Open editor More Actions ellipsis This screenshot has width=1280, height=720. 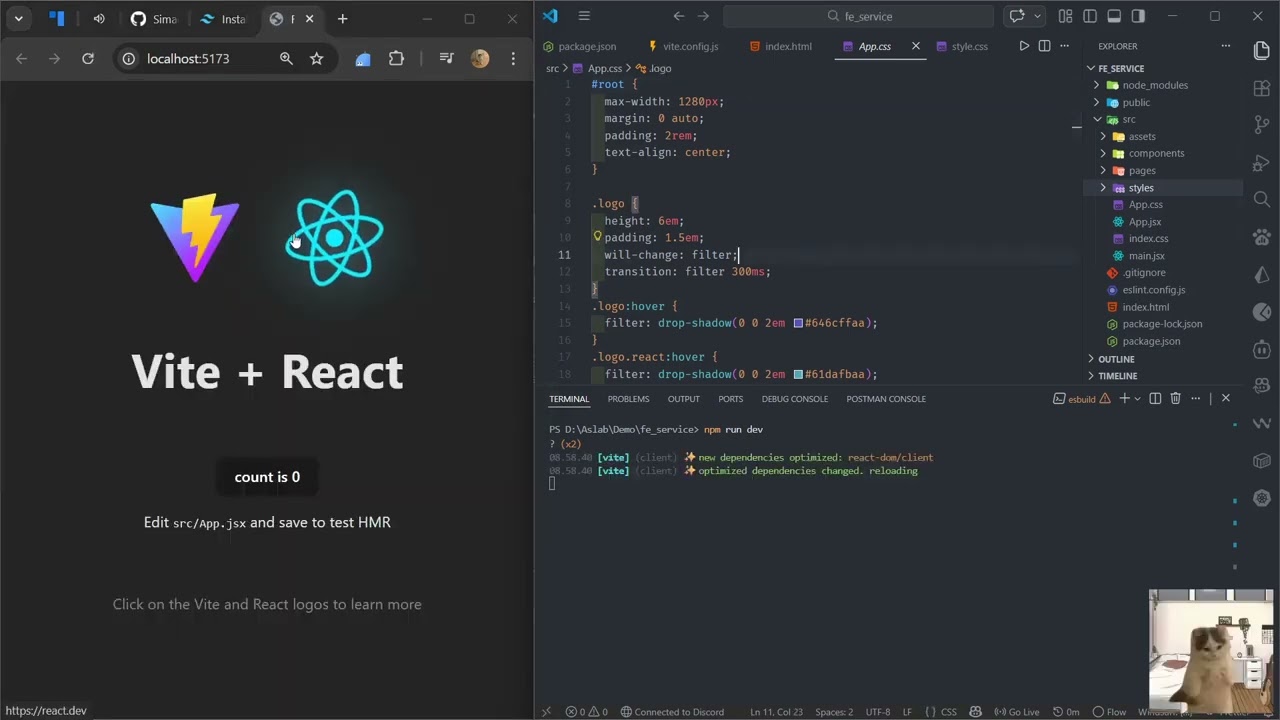(x=1064, y=46)
